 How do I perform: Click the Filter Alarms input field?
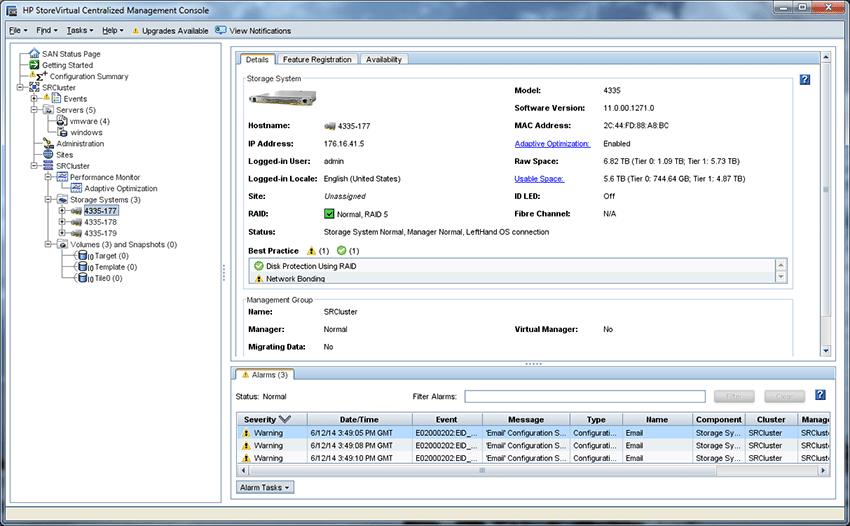[585, 396]
